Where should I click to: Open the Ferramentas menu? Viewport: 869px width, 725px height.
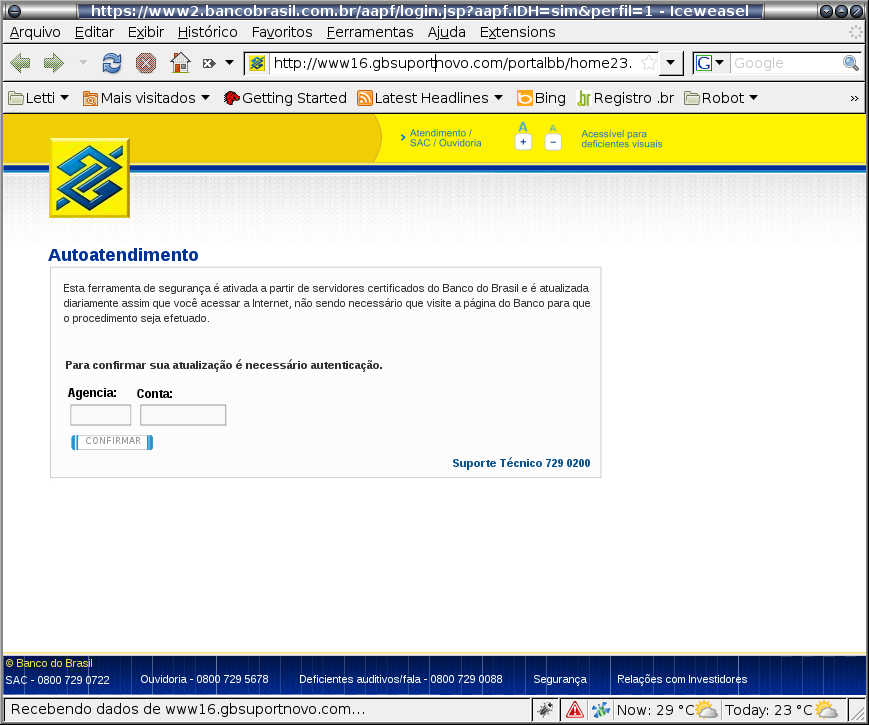[370, 32]
